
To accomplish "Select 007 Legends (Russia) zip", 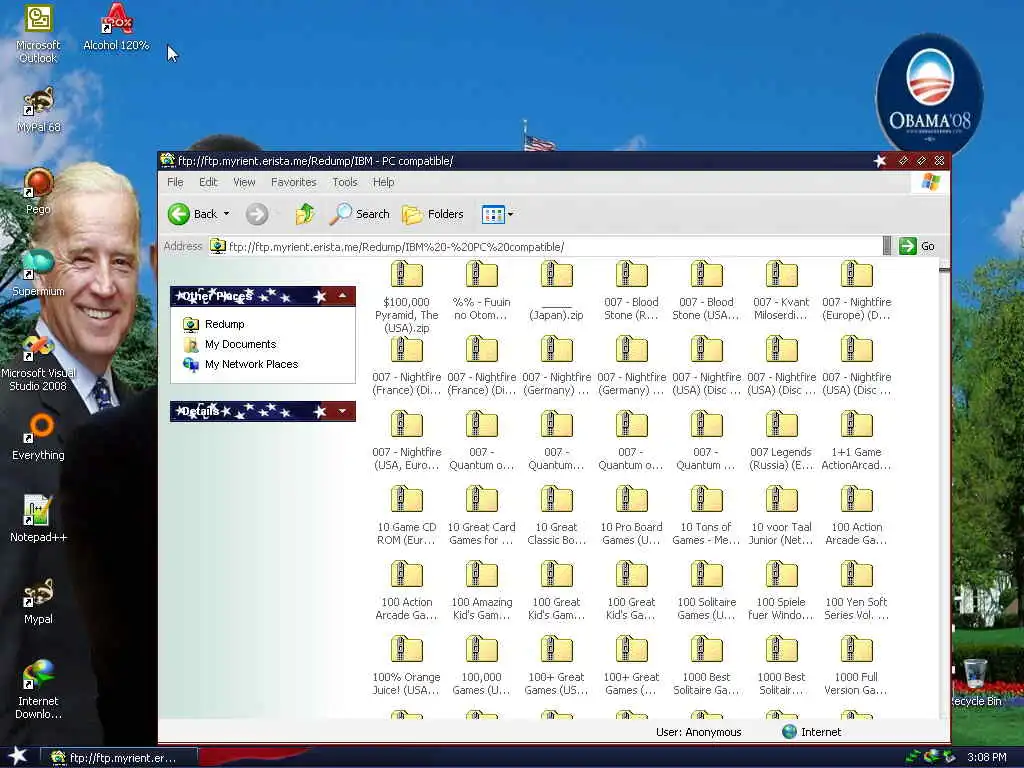I will pos(781,441).
